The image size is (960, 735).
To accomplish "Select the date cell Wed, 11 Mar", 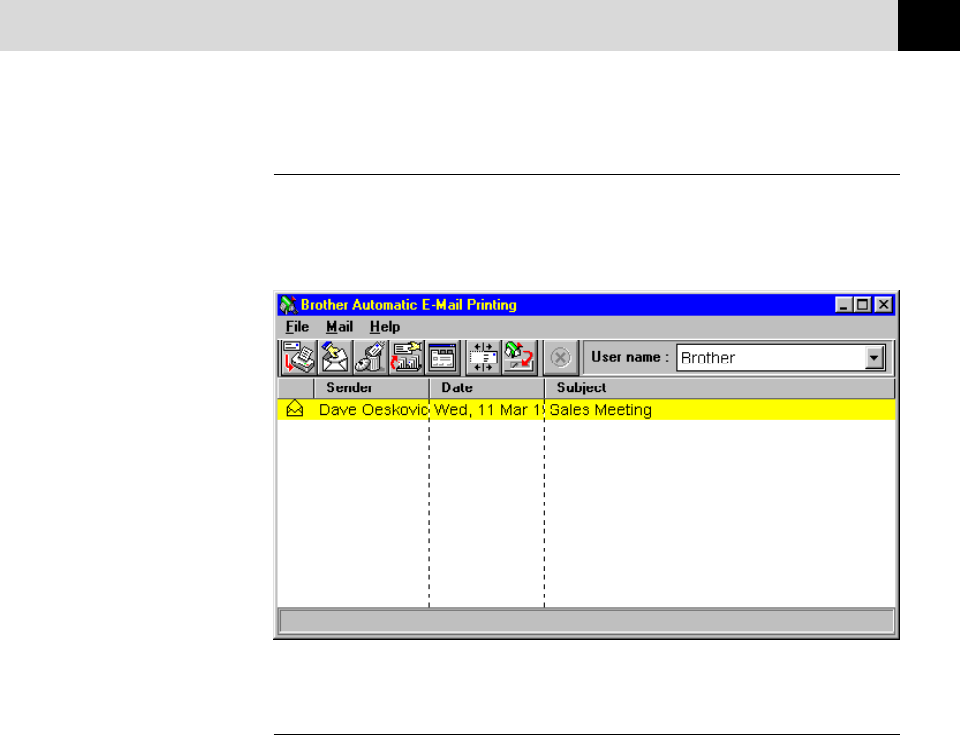I will [487, 410].
